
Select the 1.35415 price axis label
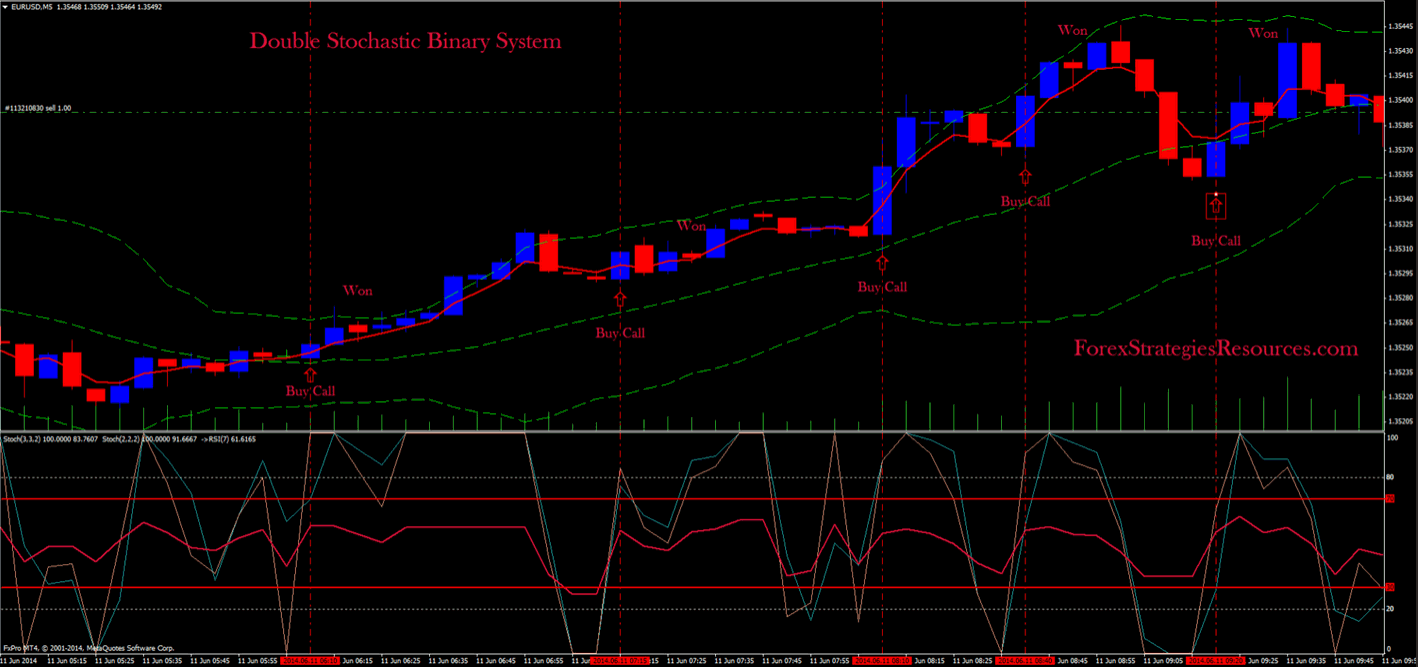pos(1401,76)
